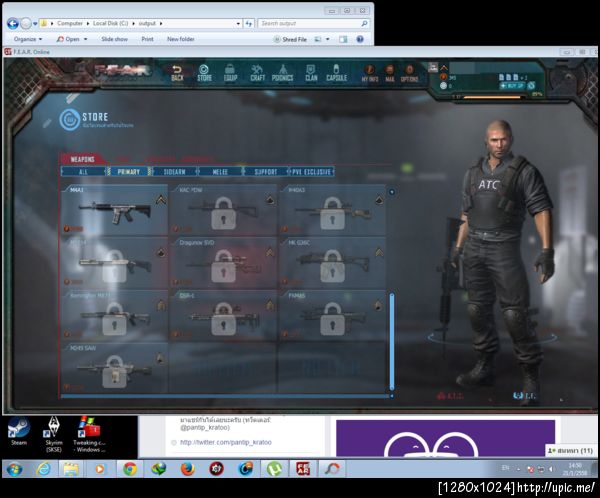This screenshot has height=498, width=600.
Task: Show ALL weapons filter
Action: click(83, 172)
